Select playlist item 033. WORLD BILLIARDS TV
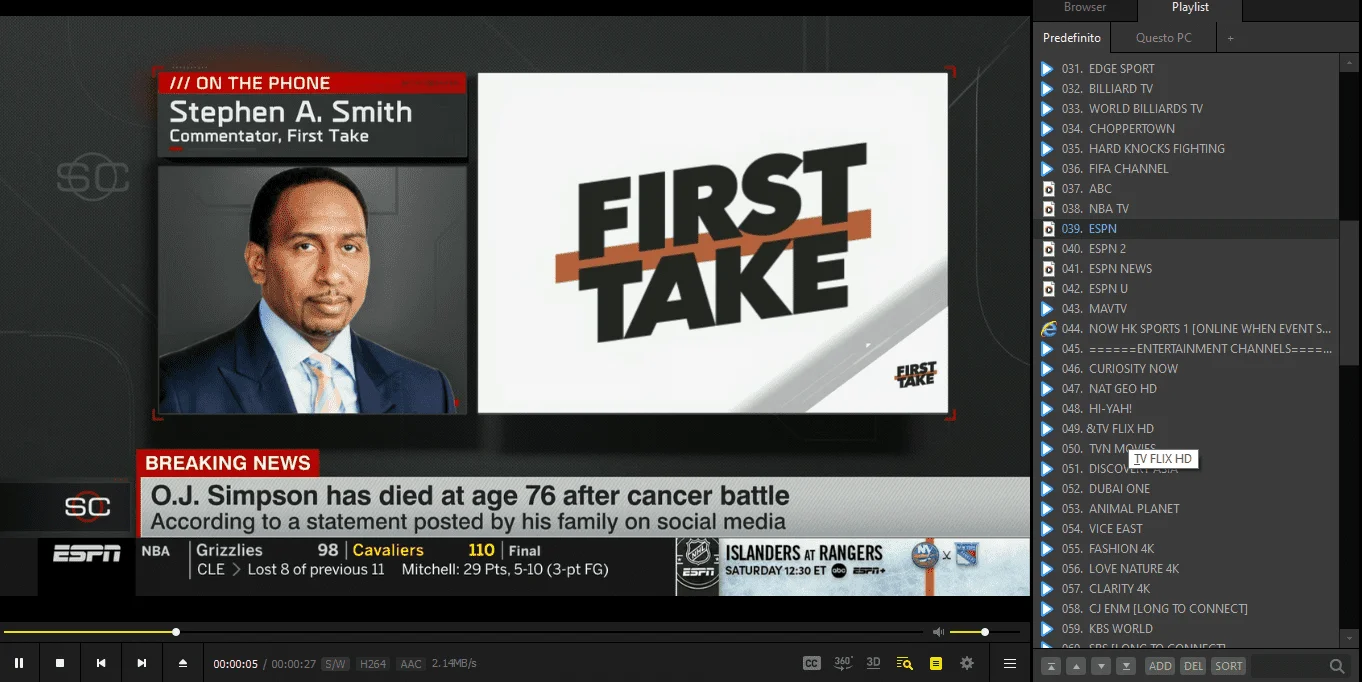 (x=1187, y=109)
